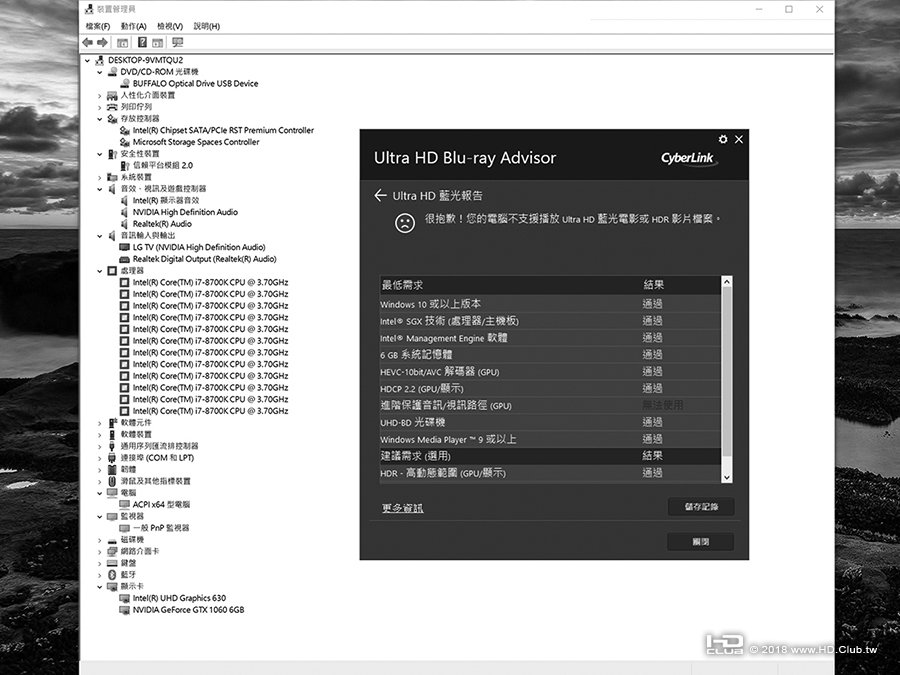Select Realtek Digital Output (Realtek(R) Audio)
Viewport: 900px width, 675px height.
point(204,259)
